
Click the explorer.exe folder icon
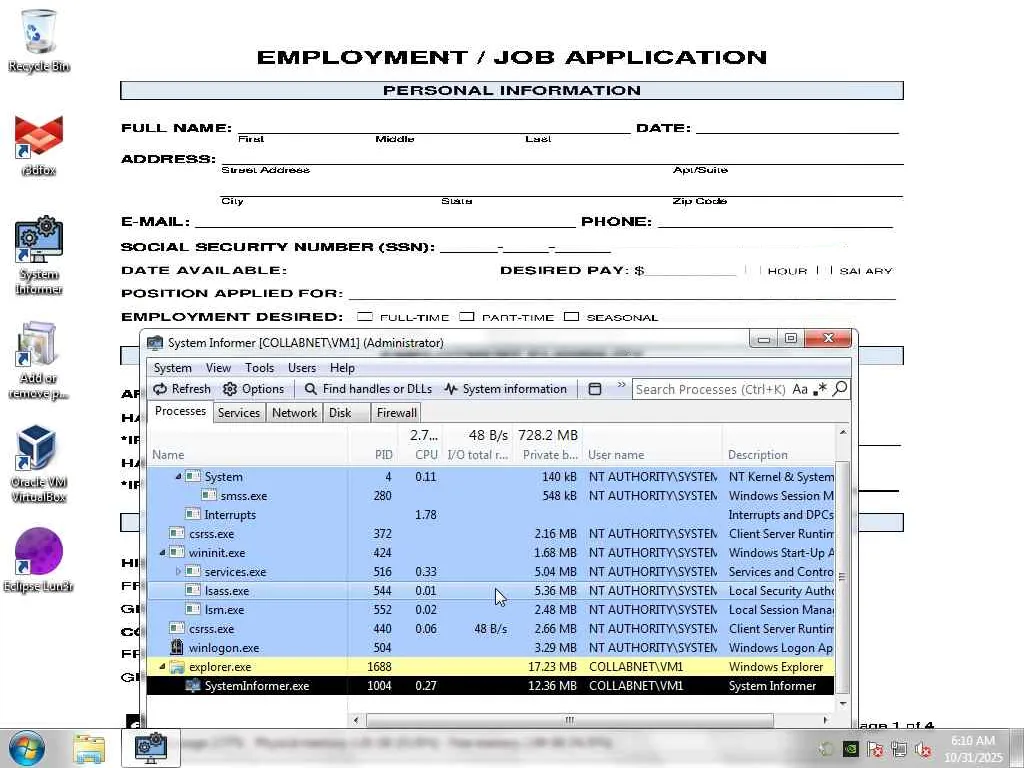point(177,667)
